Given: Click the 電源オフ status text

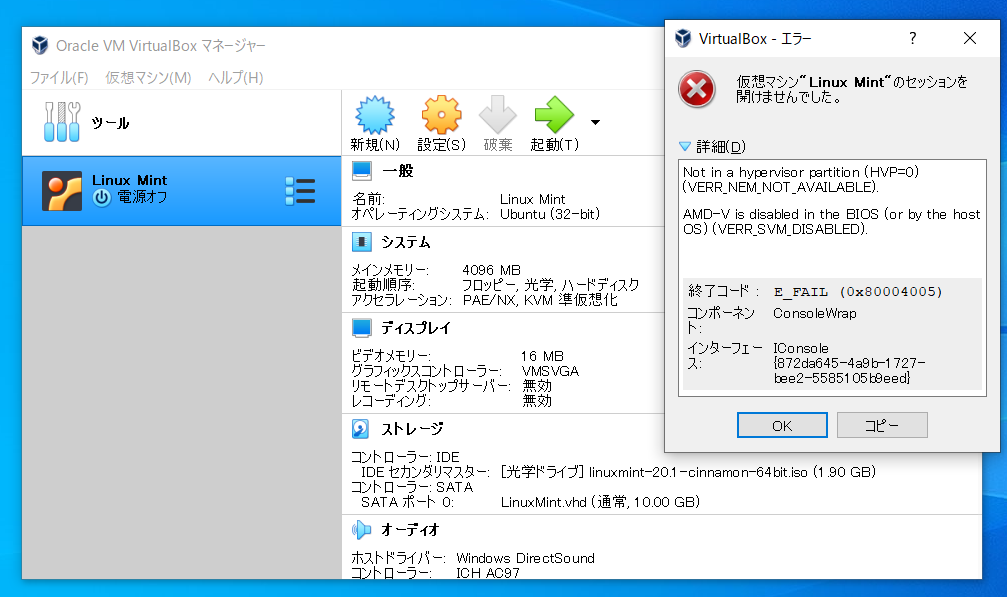Looking at the screenshot, I should click(x=141, y=197).
